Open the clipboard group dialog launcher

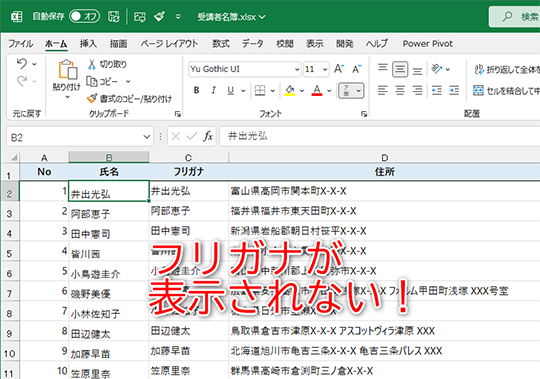point(178,114)
